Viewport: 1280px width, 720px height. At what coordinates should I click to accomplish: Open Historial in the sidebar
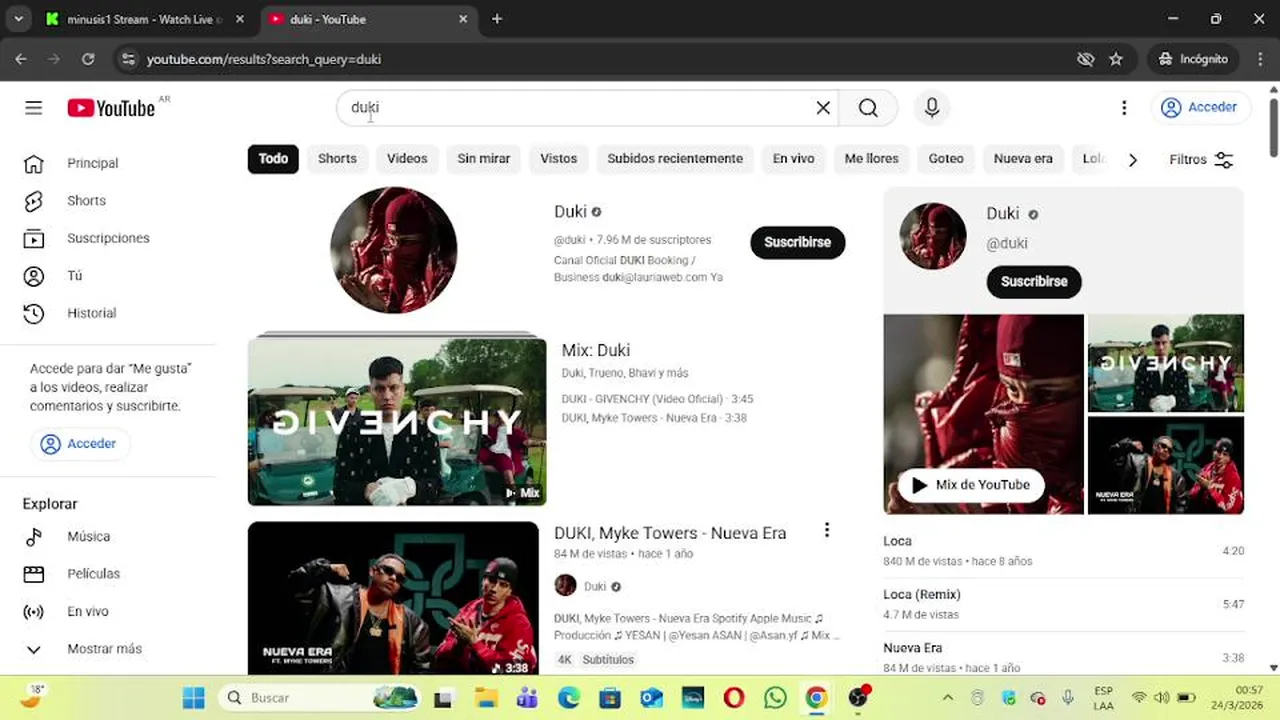91,313
